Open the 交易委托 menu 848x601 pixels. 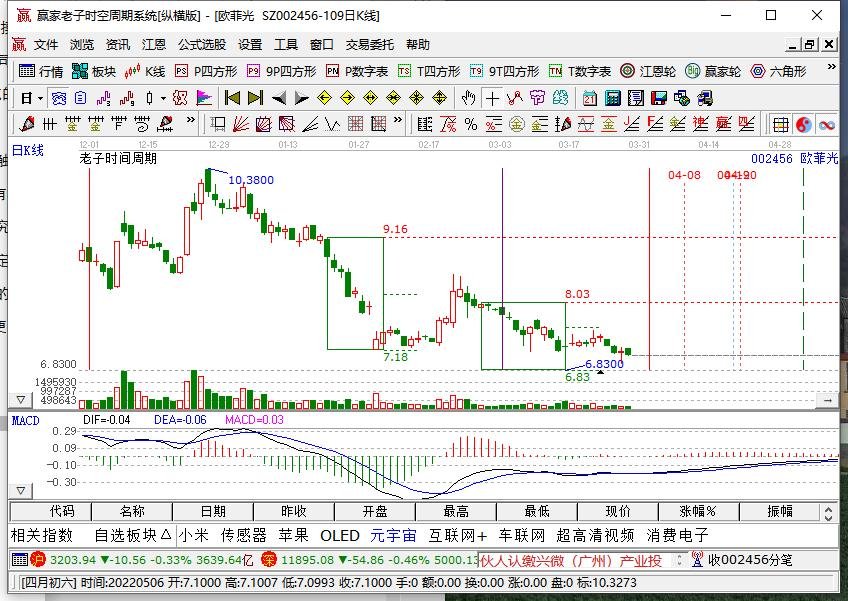370,44
